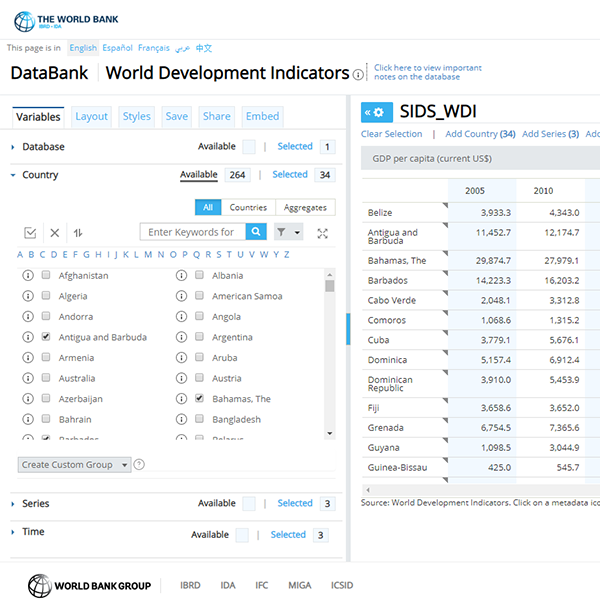Open the filter funnel dropdown
The width and height of the screenshot is (600, 600).
pyautogui.click(x=289, y=232)
